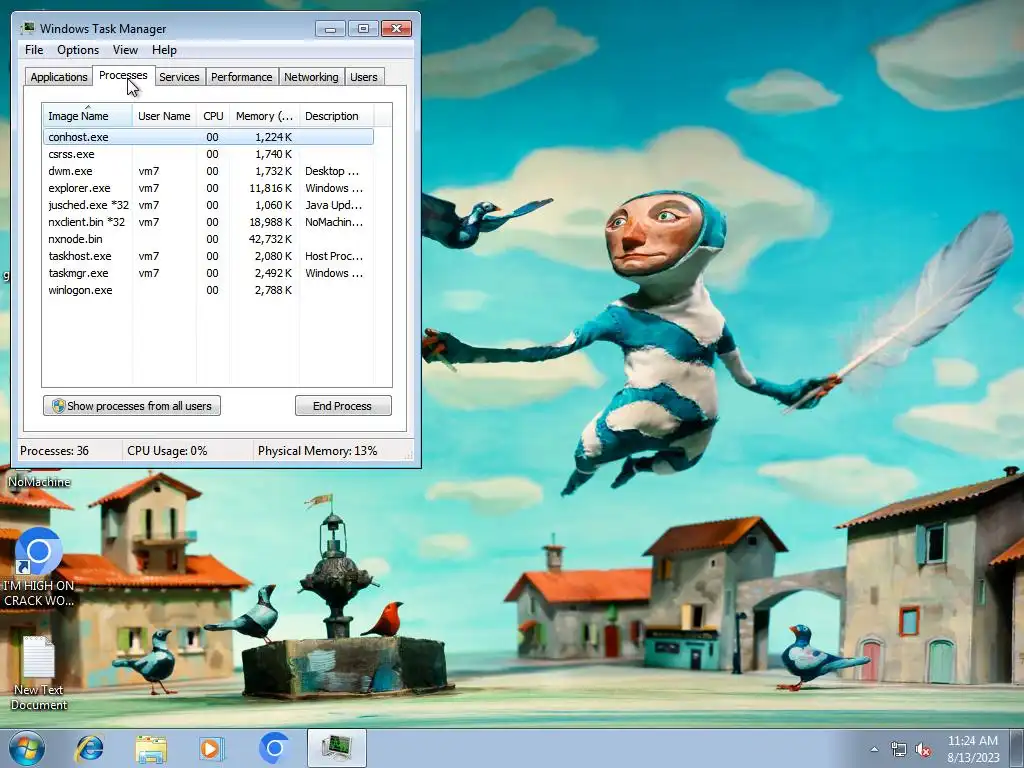Click the Host Proc... description cell
This screenshot has width=1024, height=768.
pos(334,256)
